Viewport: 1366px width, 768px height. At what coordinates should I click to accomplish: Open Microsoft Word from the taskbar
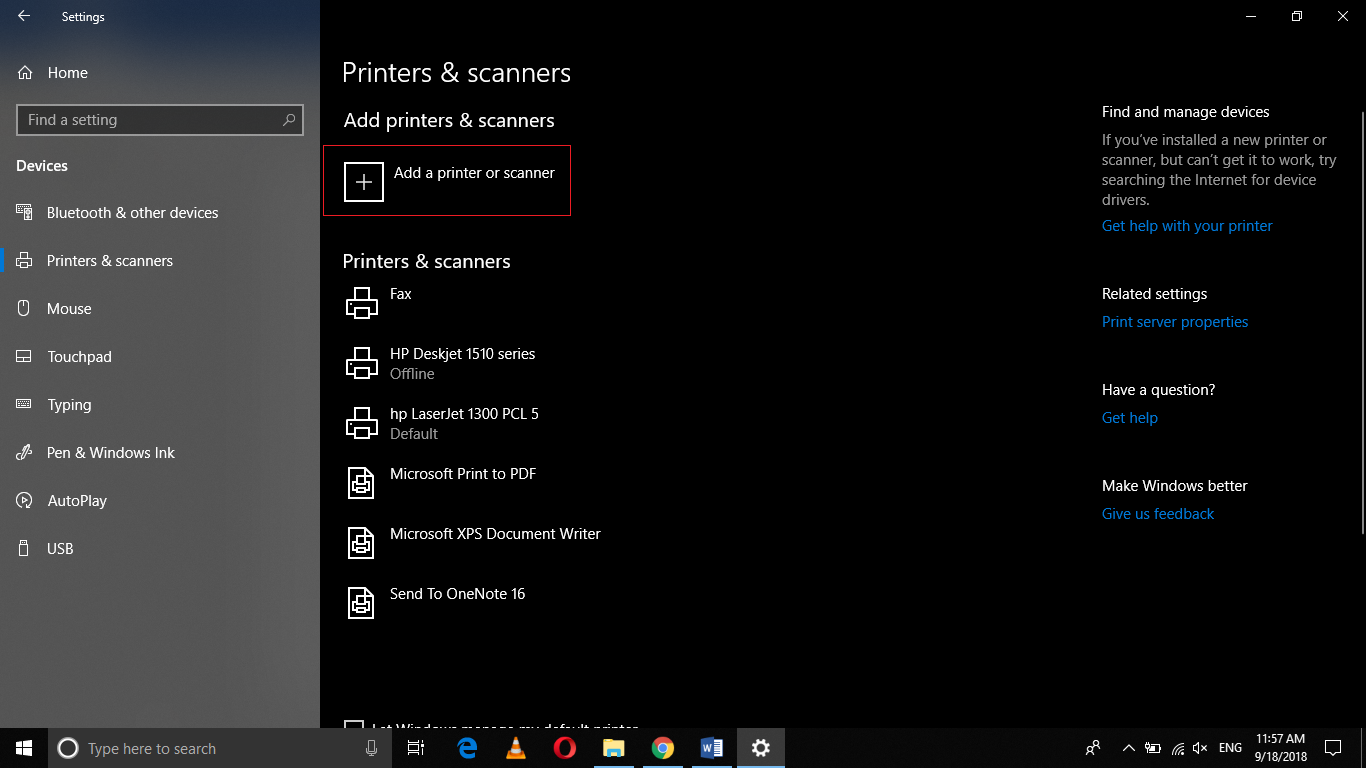coord(711,748)
